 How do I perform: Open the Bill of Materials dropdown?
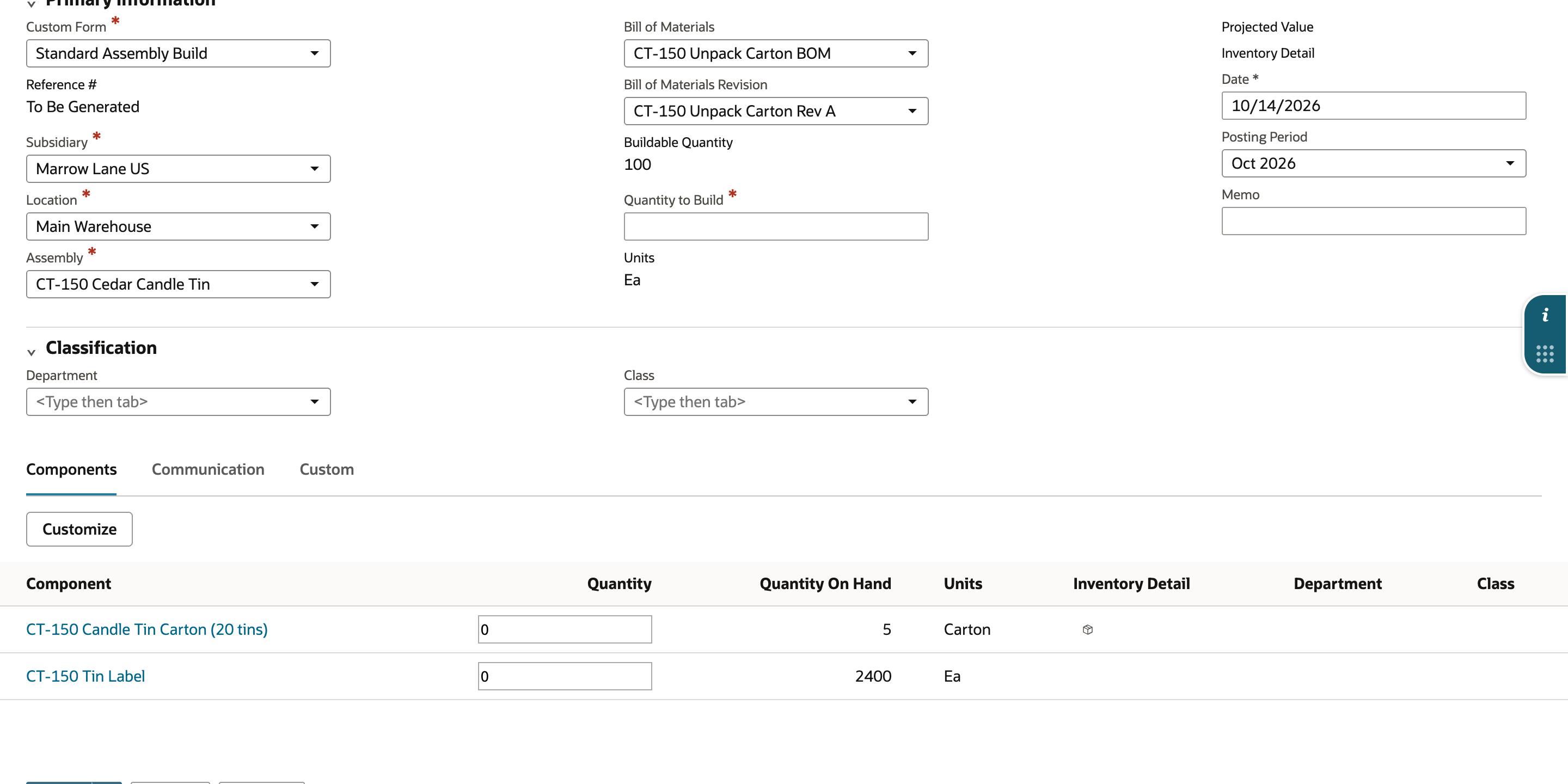pos(776,53)
